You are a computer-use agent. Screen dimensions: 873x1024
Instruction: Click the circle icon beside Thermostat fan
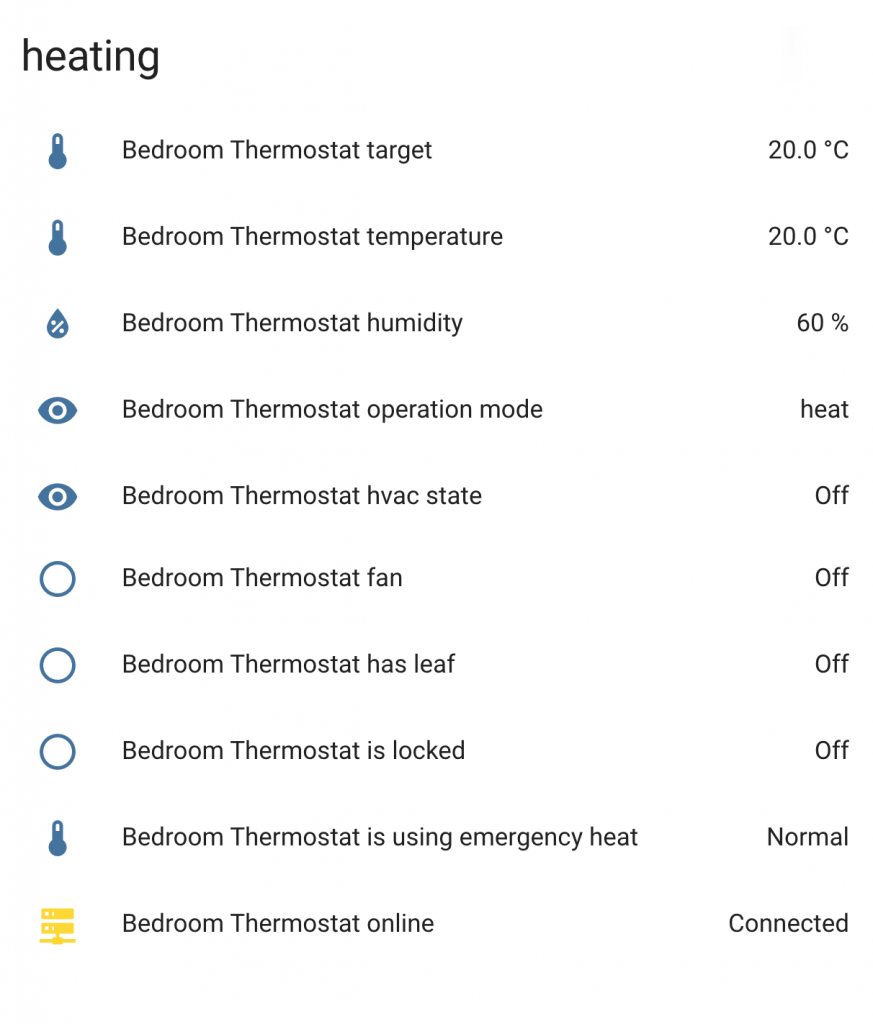pyautogui.click(x=58, y=578)
